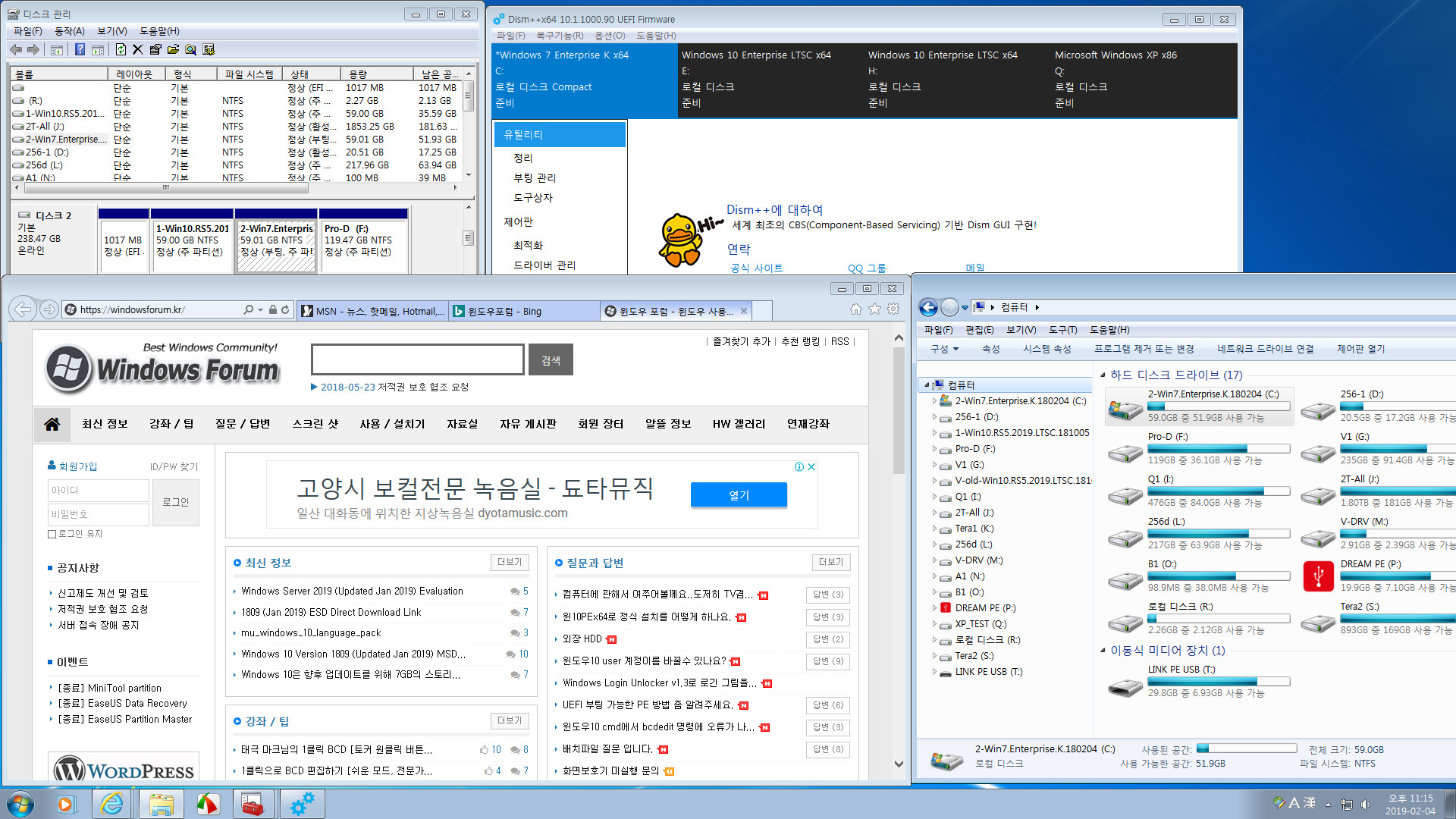
Task: Click the 2-Win7.Enterprise (C:) capacity bar in details pane
Action: coord(1246,748)
